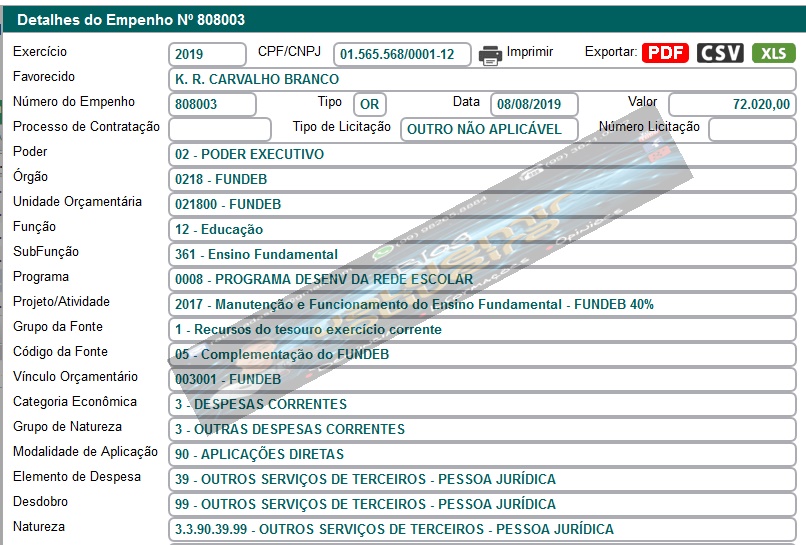
Task: Click the Imprimir link
Action: point(529,52)
